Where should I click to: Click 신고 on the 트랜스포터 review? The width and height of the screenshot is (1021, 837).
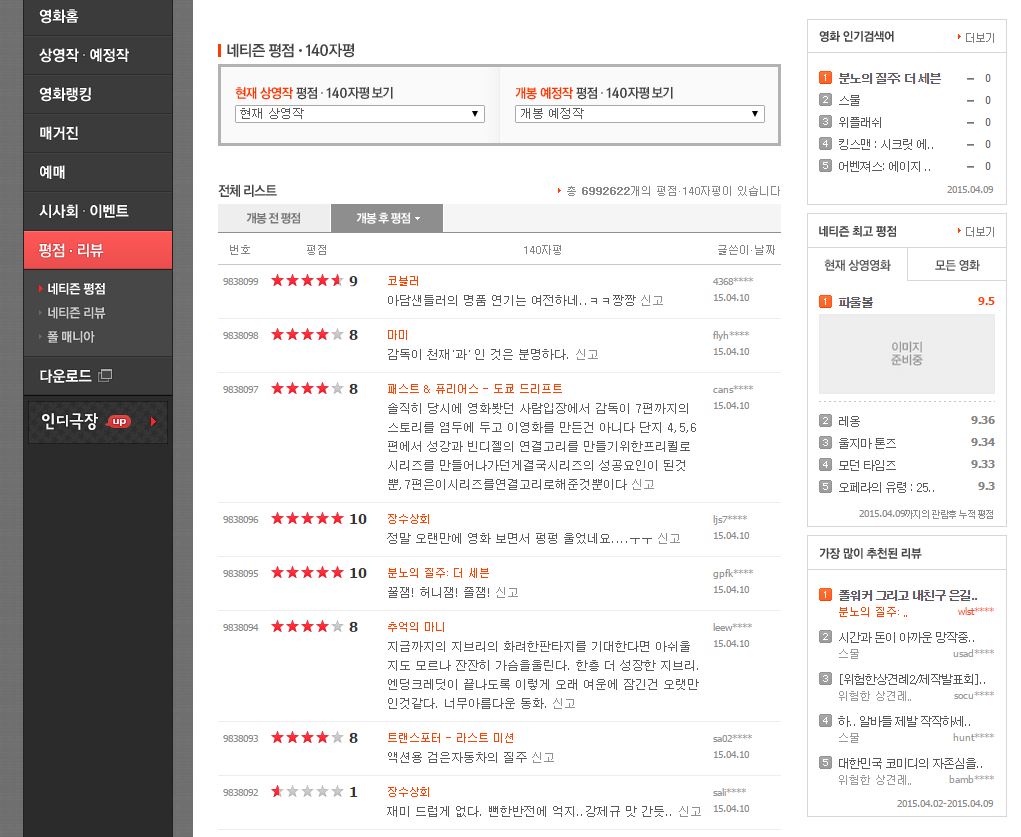(543, 758)
